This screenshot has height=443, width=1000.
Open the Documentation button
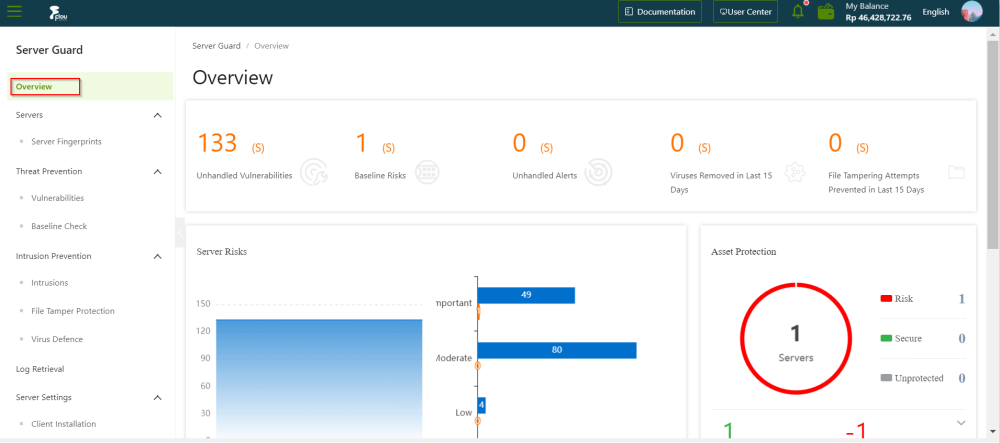660,11
